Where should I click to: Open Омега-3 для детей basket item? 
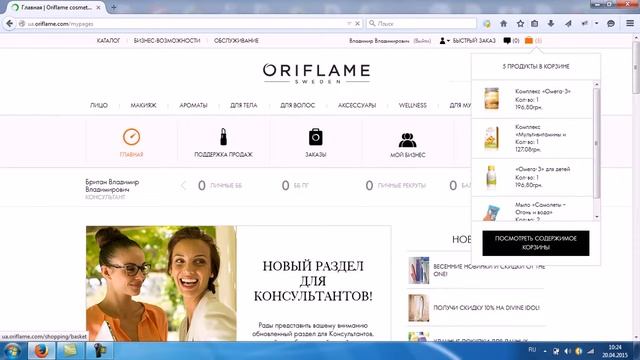point(542,169)
